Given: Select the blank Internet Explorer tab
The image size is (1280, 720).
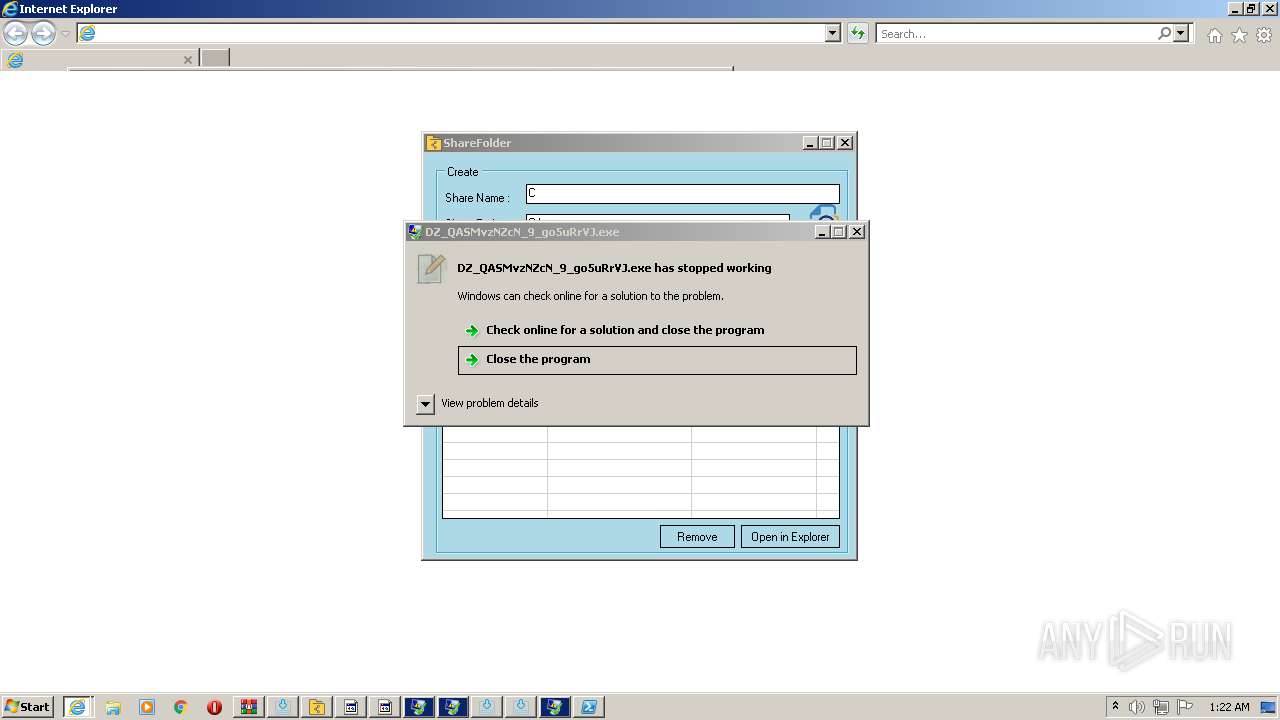Looking at the screenshot, I should click(98, 59).
